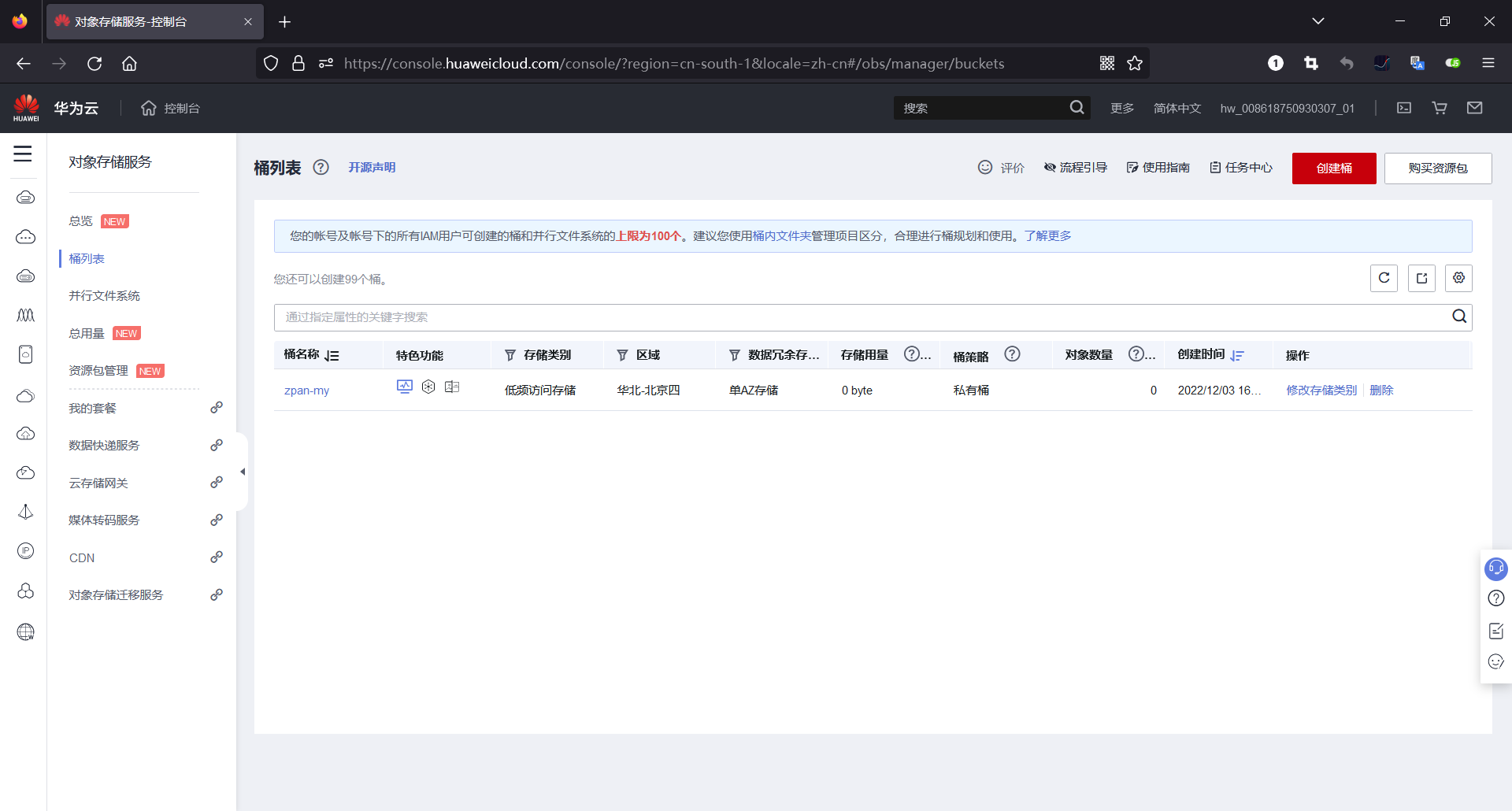Click the globe icon in the left strip

pos(26,631)
